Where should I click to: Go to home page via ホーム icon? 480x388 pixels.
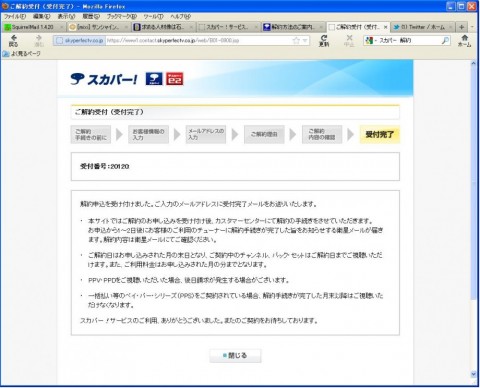tap(464, 40)
